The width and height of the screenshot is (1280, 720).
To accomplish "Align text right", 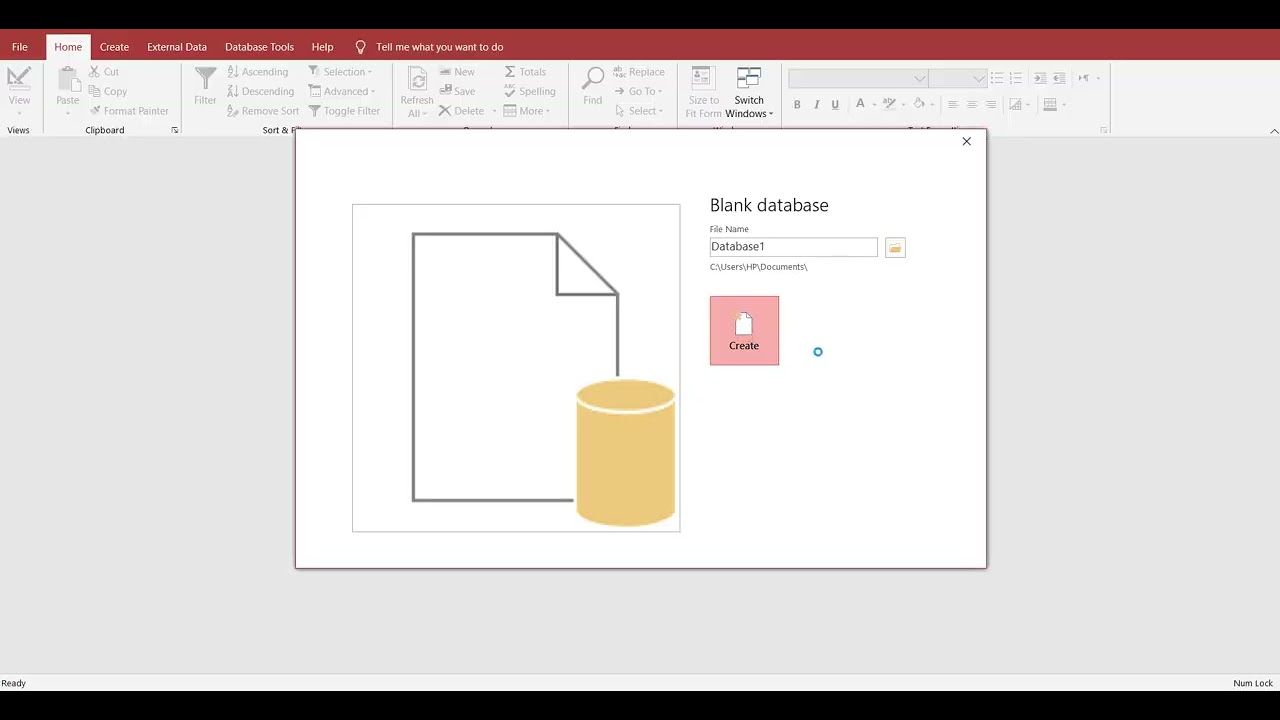I will pos(991,104).
